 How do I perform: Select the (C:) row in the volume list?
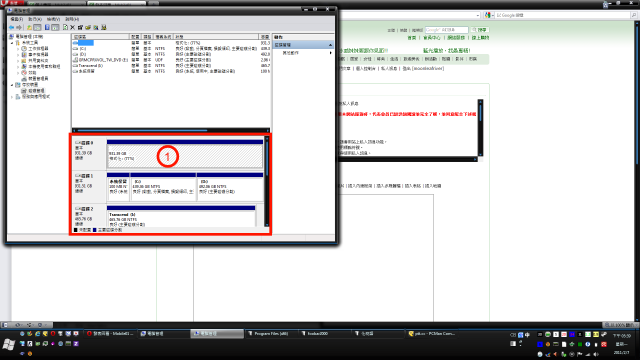tap(171, 49)
